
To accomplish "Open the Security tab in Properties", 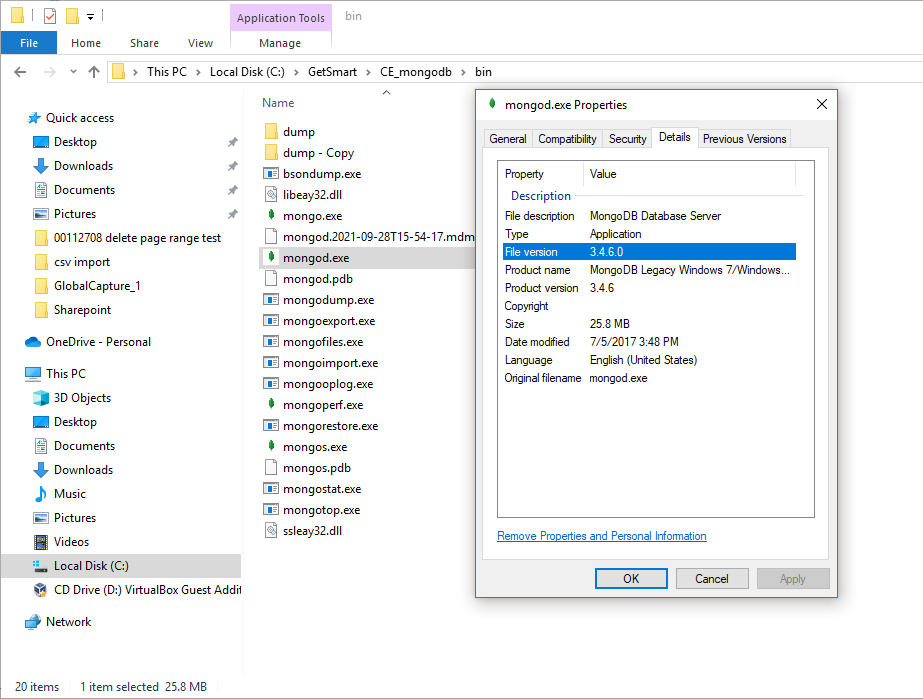I will [627, 139].
